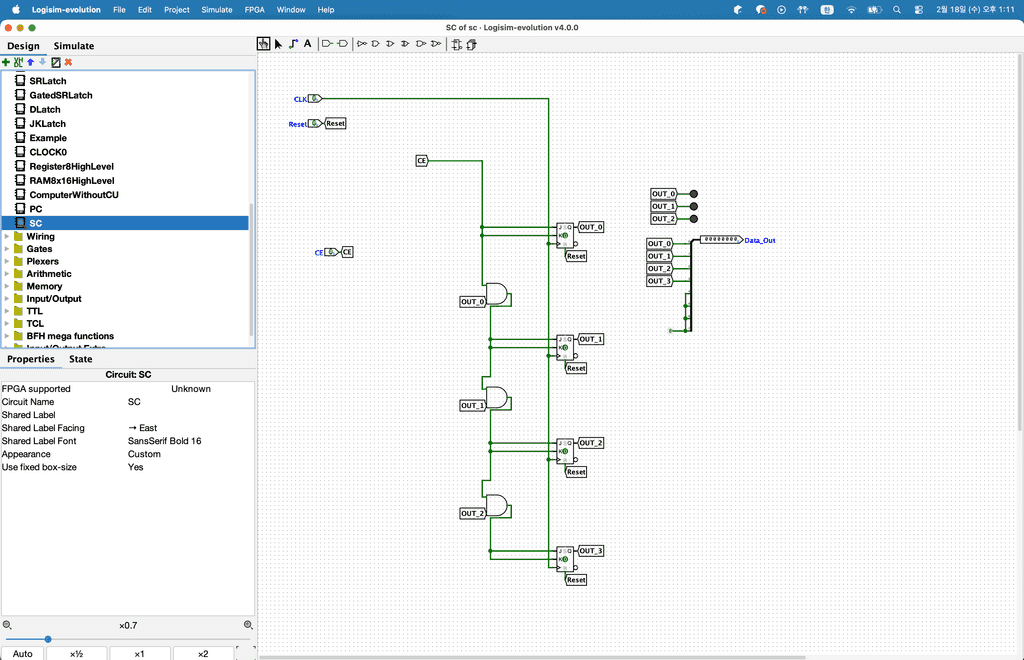
Task: Click the green plus Add Circuit icon
Action: (6, 62)
